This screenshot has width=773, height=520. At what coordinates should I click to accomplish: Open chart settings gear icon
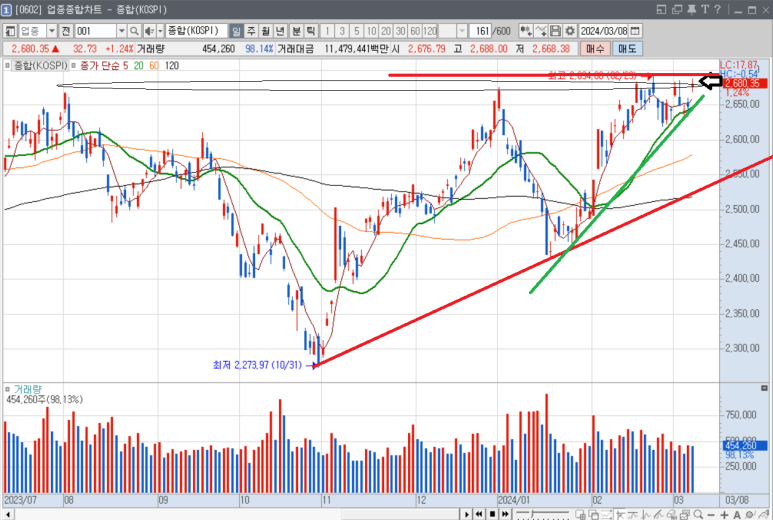pyautogui.click(x=570, y=31)
